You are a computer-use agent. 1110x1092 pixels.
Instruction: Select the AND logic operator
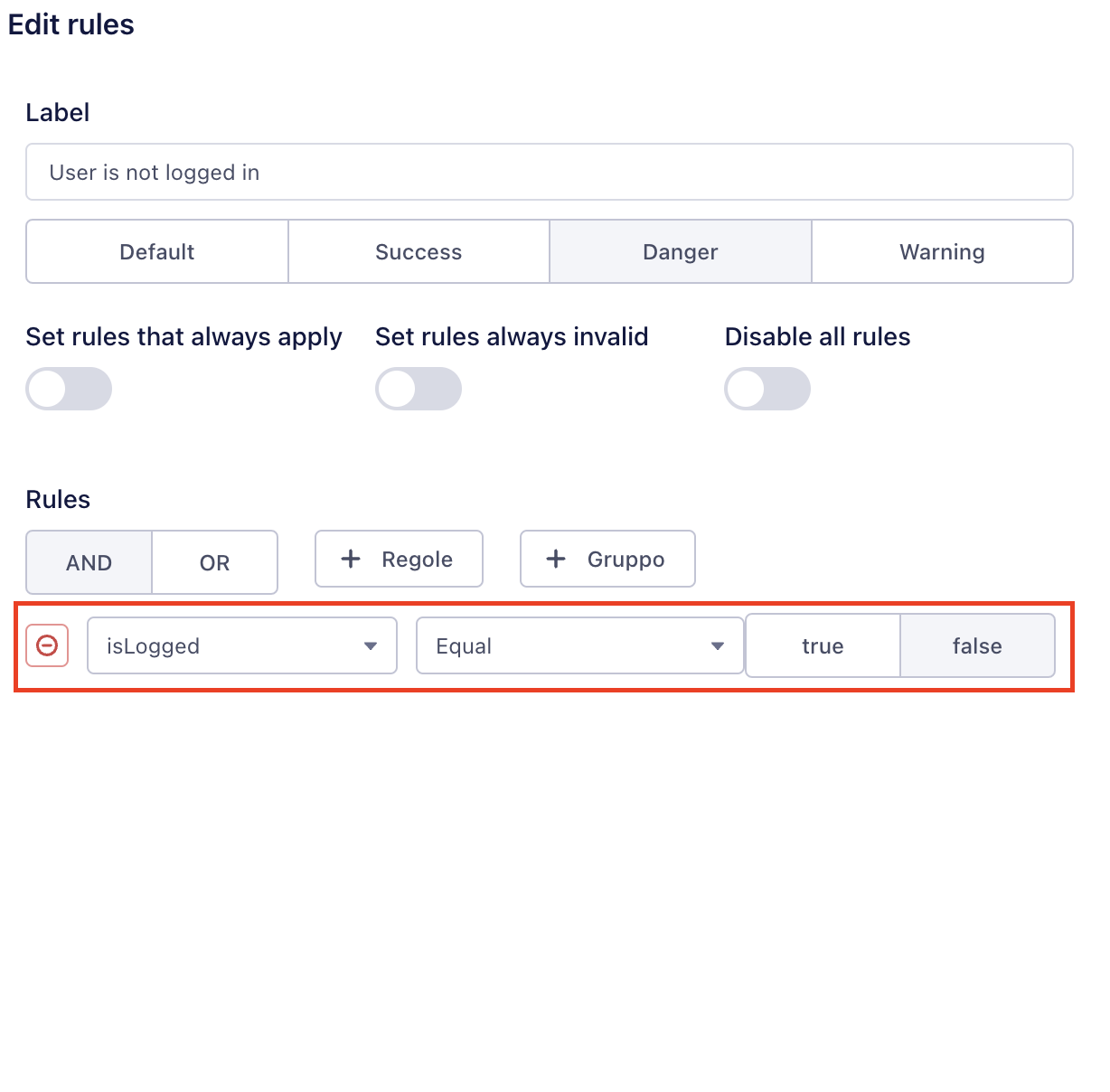(89, 562)
